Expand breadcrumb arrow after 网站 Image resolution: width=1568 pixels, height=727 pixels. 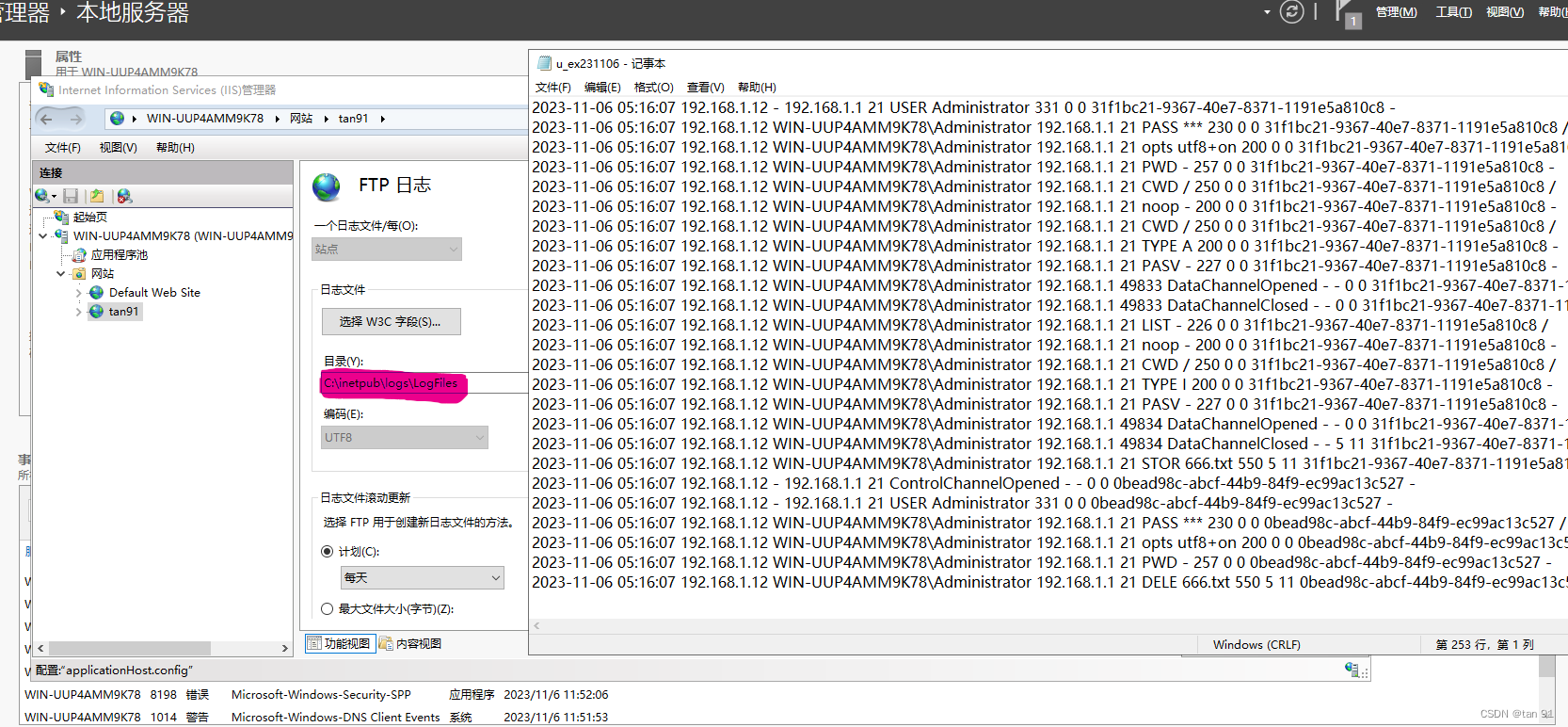(327, 119)
